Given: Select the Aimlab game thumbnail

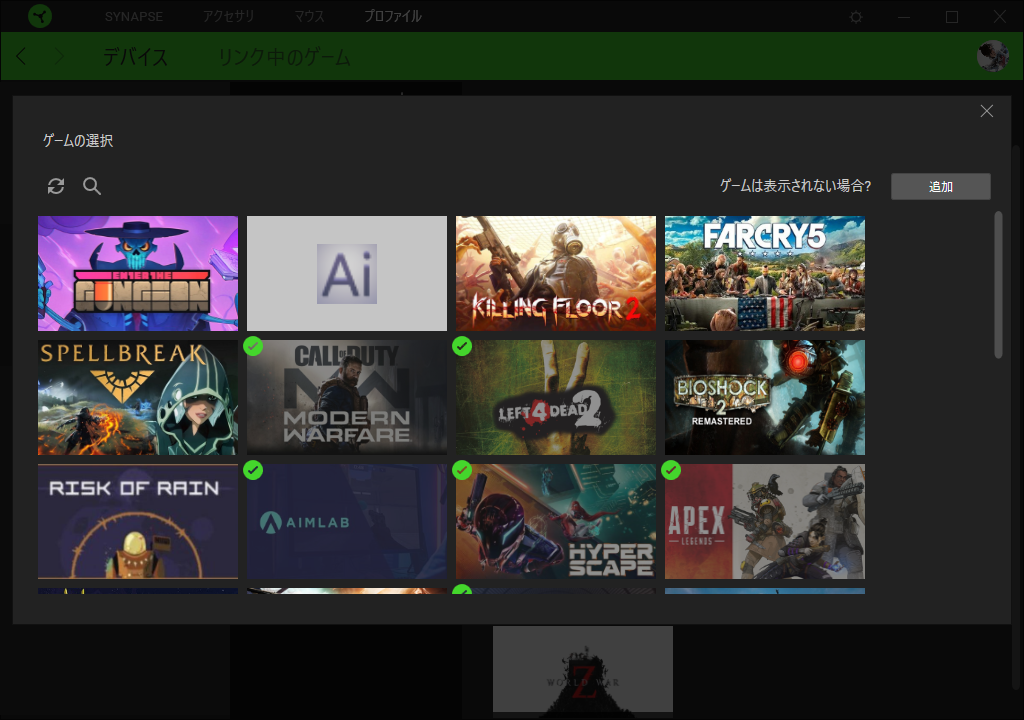Looking at the screenshot, I should 347,521.
